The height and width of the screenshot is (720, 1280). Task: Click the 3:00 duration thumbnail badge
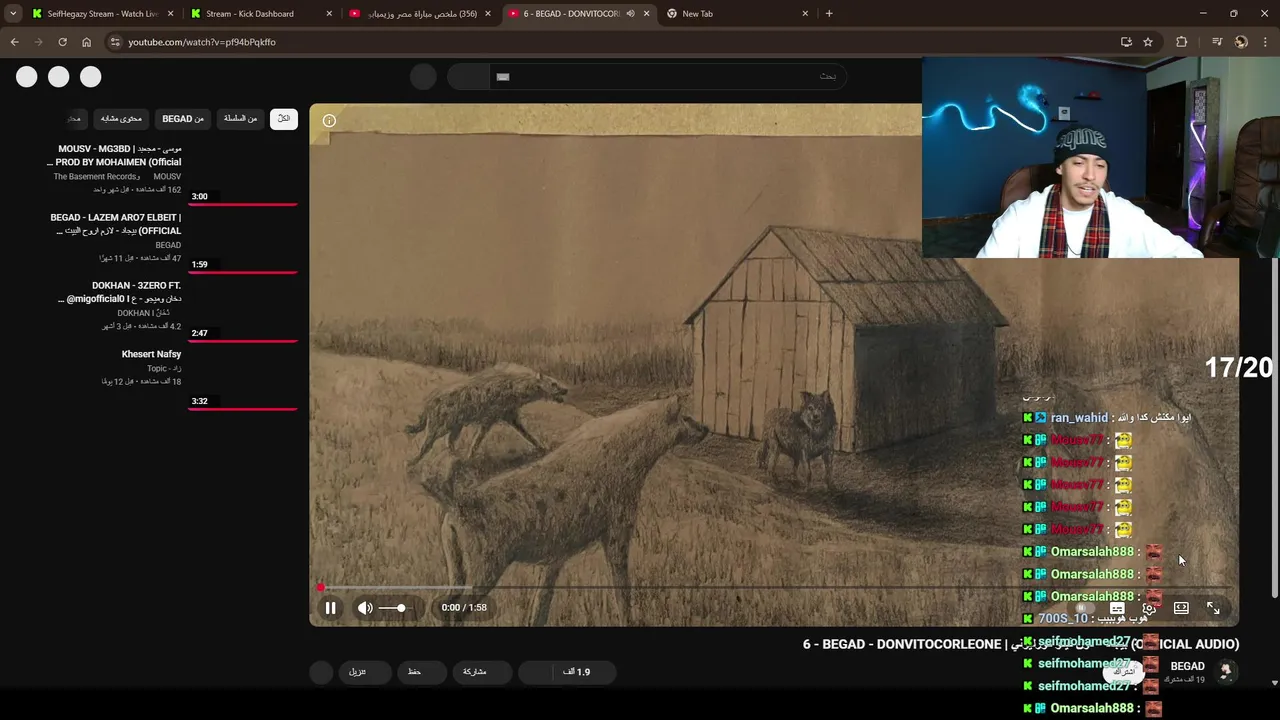(x=200, y=197)
